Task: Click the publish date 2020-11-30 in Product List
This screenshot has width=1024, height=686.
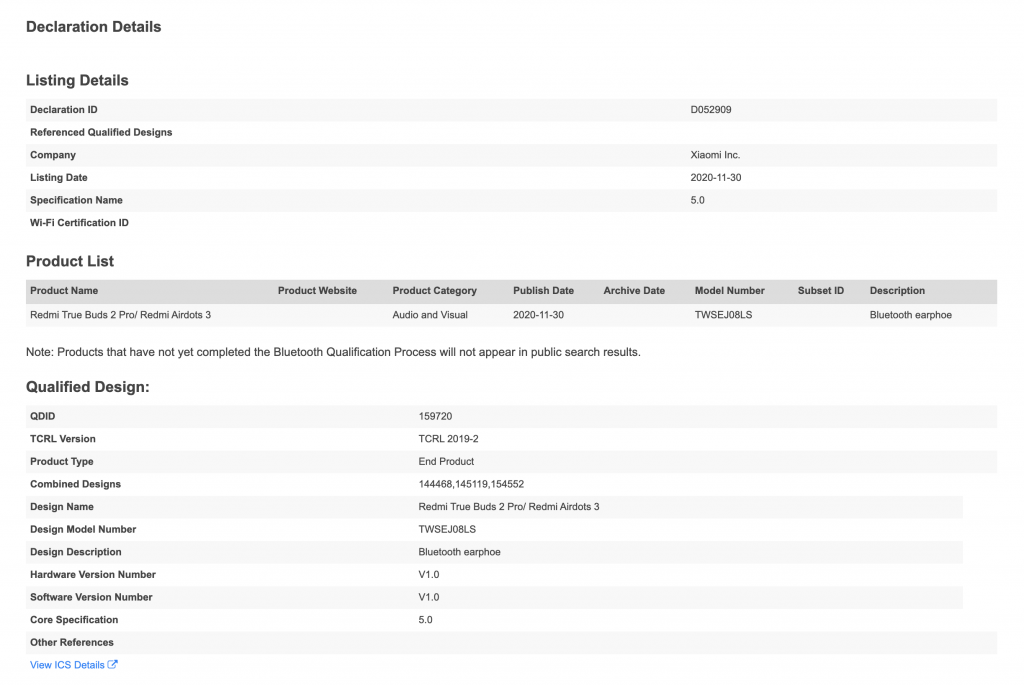Action: 538,315
